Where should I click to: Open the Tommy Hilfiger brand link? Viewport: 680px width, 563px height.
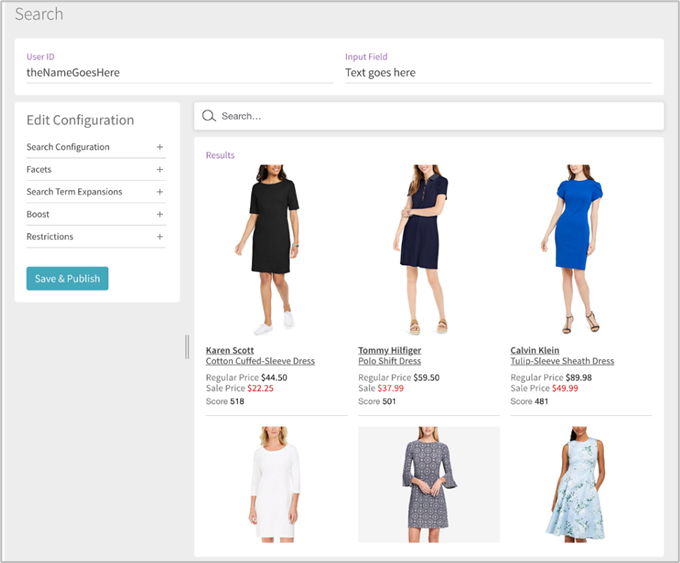[389, 350]
